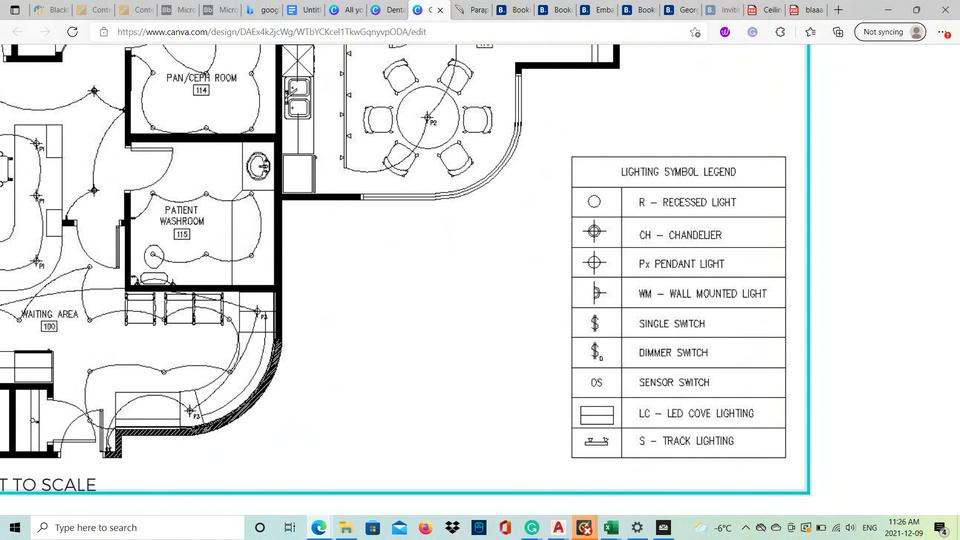Open browser Settings and more menu
Screen dimensions: 960x540
[x=943, y=32]
